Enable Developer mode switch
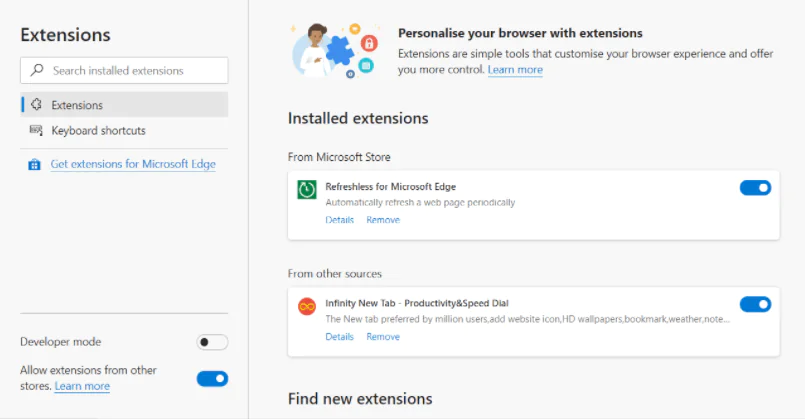The height and width of the screenshot is (419, 805). click(212, 342)
